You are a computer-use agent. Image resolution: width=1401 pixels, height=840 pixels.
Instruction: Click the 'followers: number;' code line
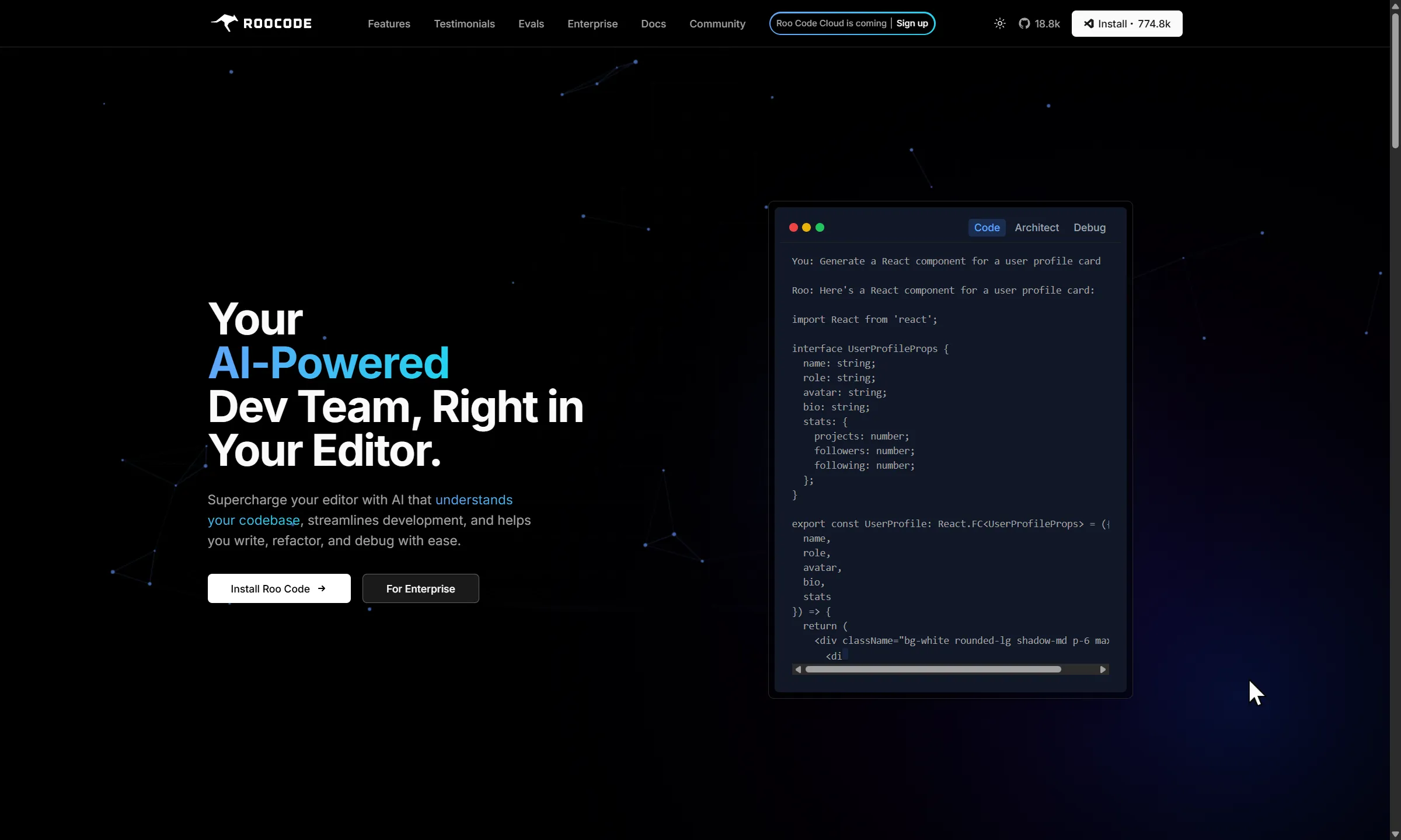point(865,451)
